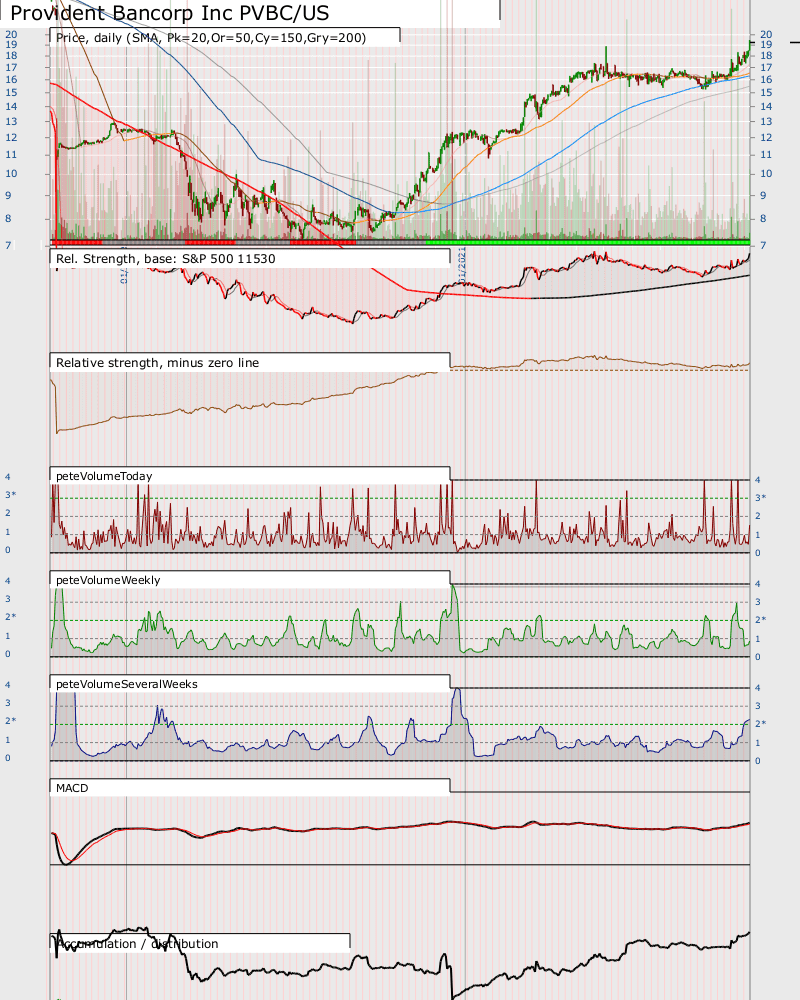Click the 3* threshold label left of peteVolumeToday
The width and height of the screenshot is (800, 1000).
click(x=11, y=495)
